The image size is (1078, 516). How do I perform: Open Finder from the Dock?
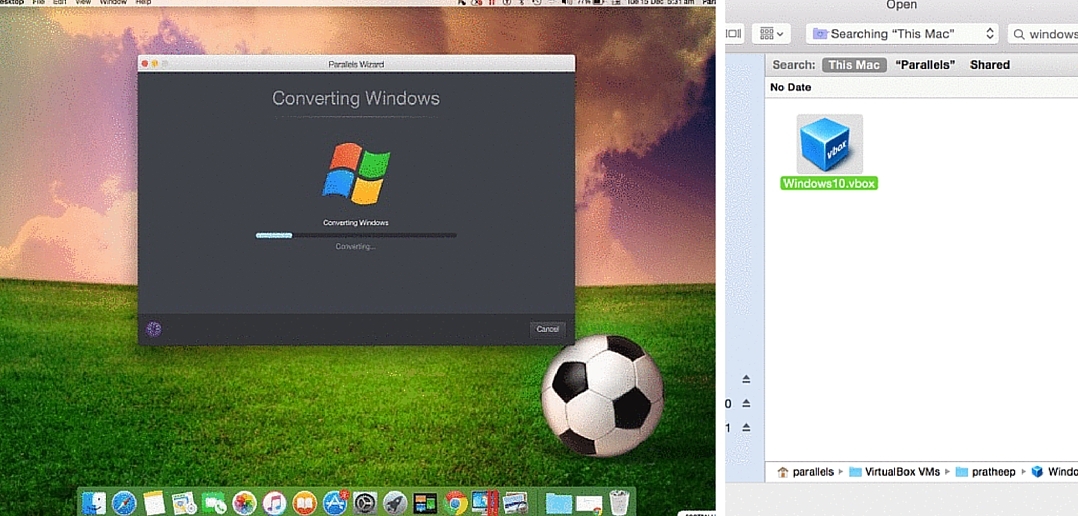click(x=94, y=503)
